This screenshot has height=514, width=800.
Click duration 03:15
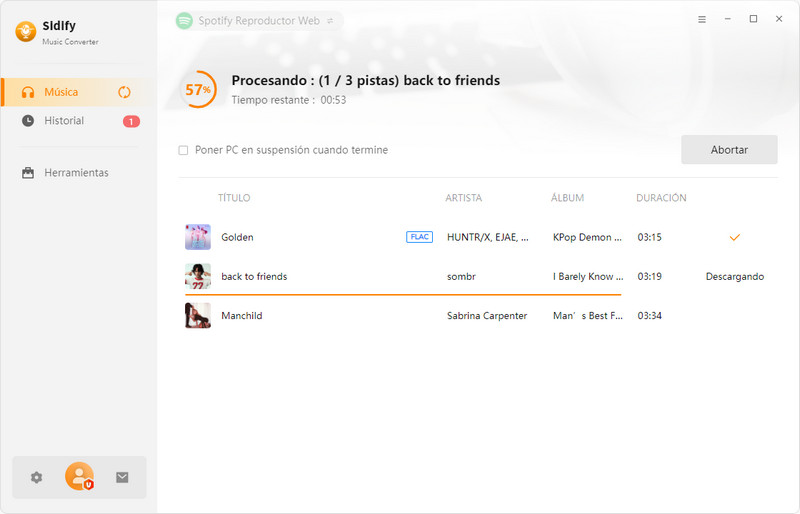[x=649, y=237]
